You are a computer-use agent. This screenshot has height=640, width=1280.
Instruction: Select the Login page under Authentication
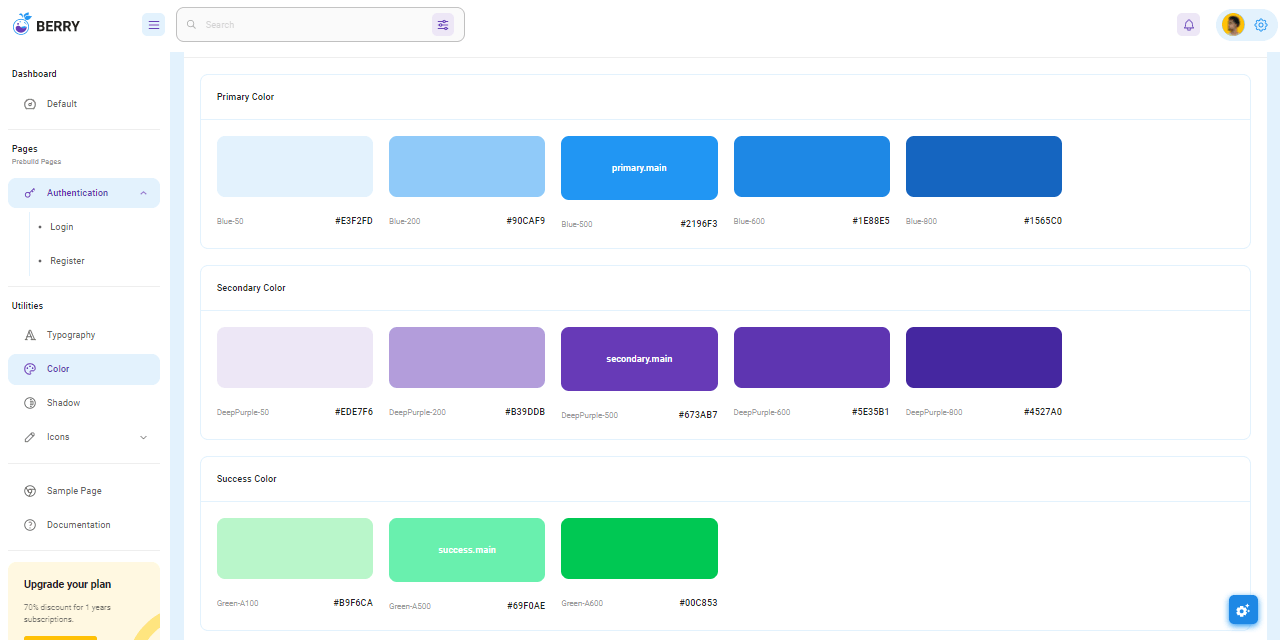61,226
